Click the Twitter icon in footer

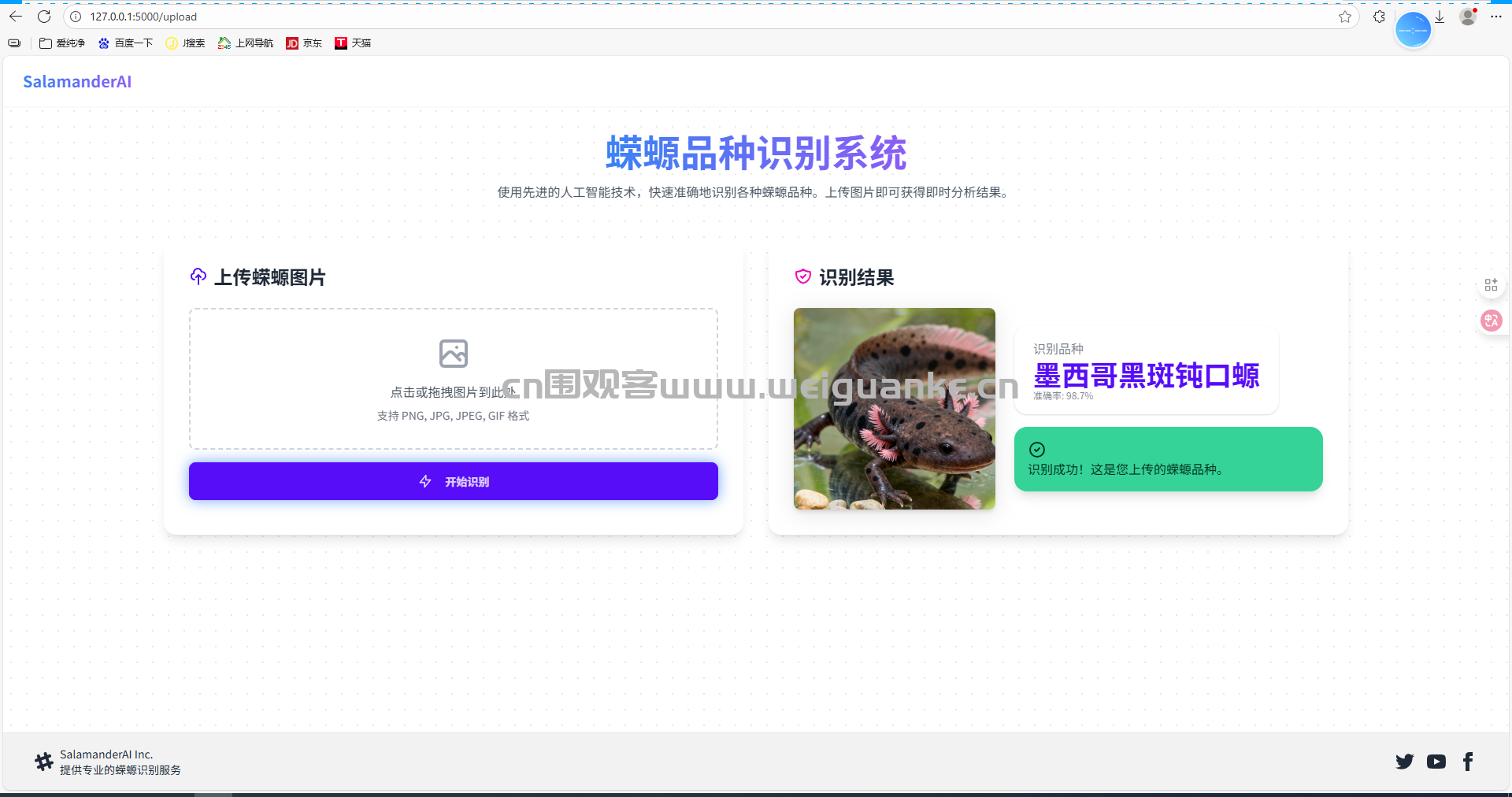click(x=1404, y=762)
